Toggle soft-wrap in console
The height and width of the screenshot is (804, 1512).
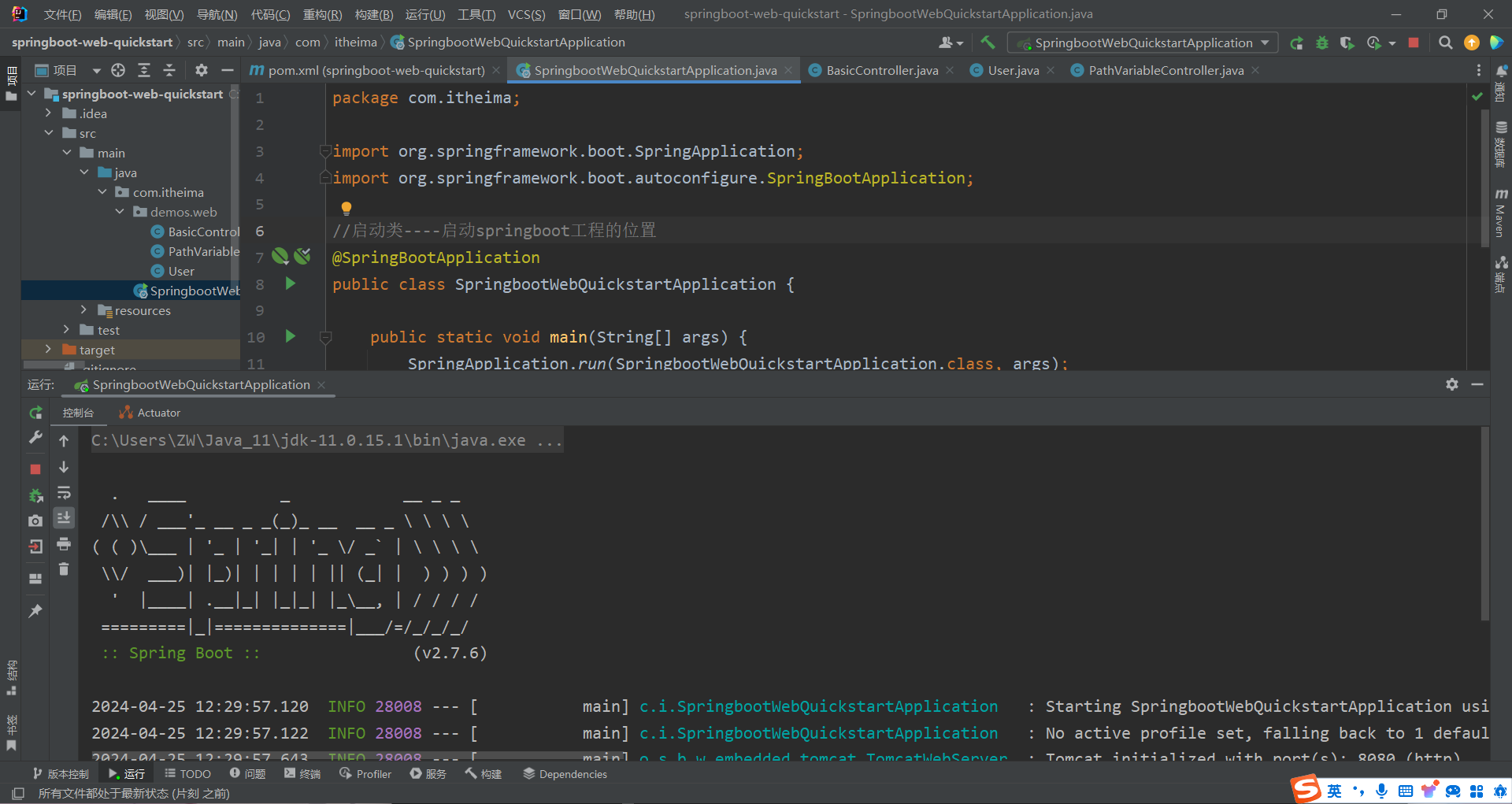[64, 493]
